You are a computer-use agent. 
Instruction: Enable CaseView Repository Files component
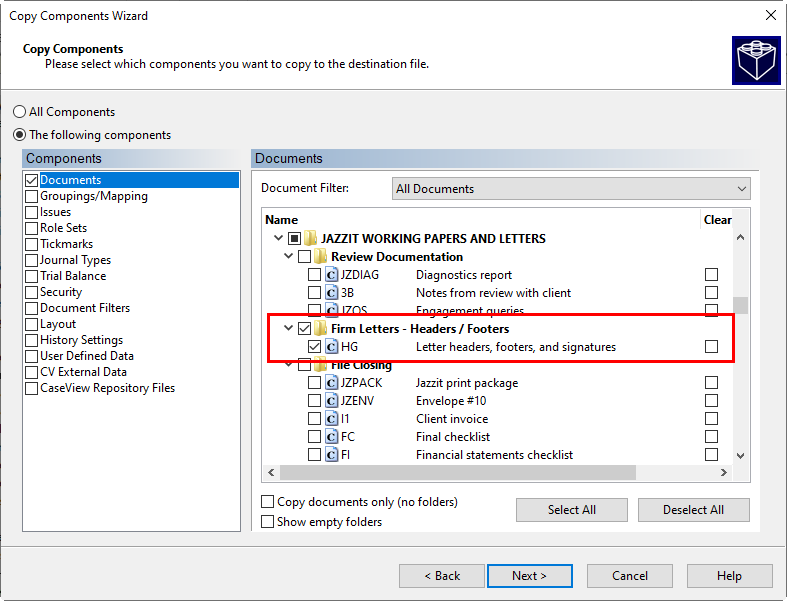click(x=31, y=388)
